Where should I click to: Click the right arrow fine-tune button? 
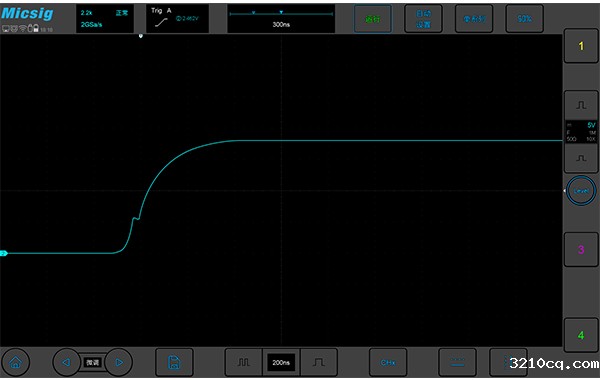119,362
